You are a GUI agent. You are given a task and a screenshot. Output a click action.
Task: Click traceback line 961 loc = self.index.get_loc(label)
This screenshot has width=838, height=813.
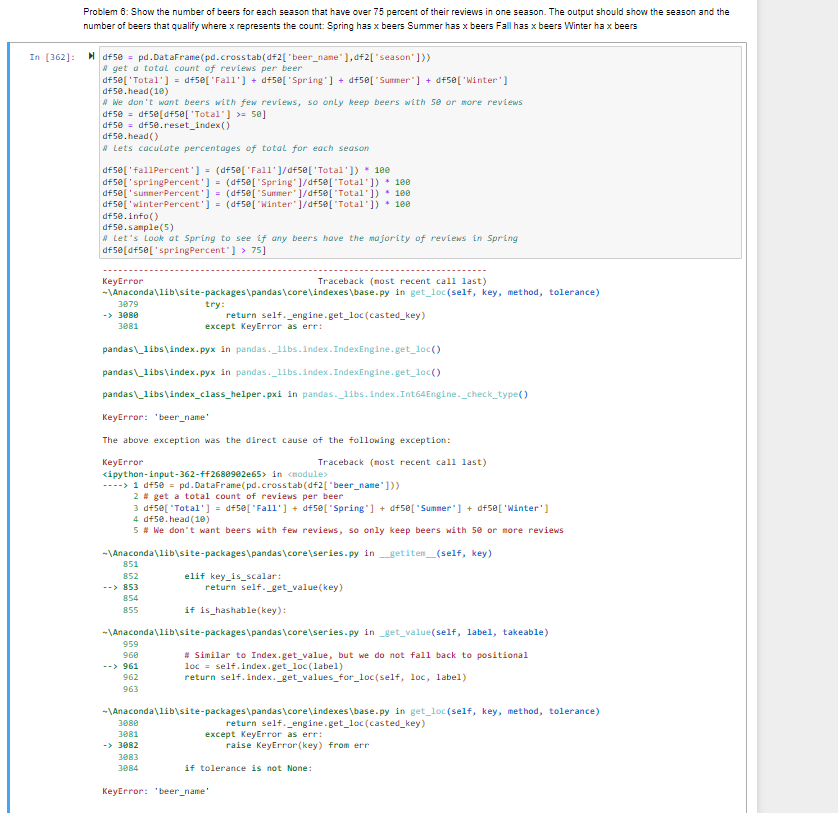222,667
